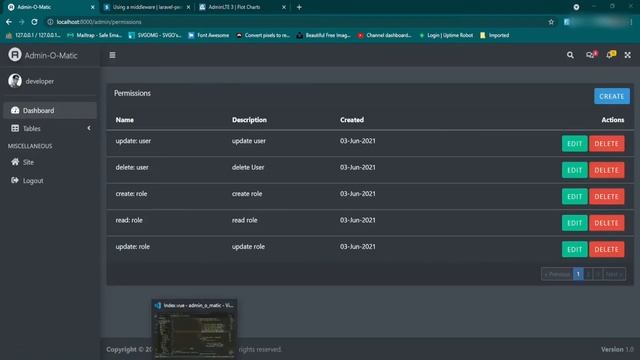
Task: Click the 'delete User' description cell
Action: pos(248,167)
